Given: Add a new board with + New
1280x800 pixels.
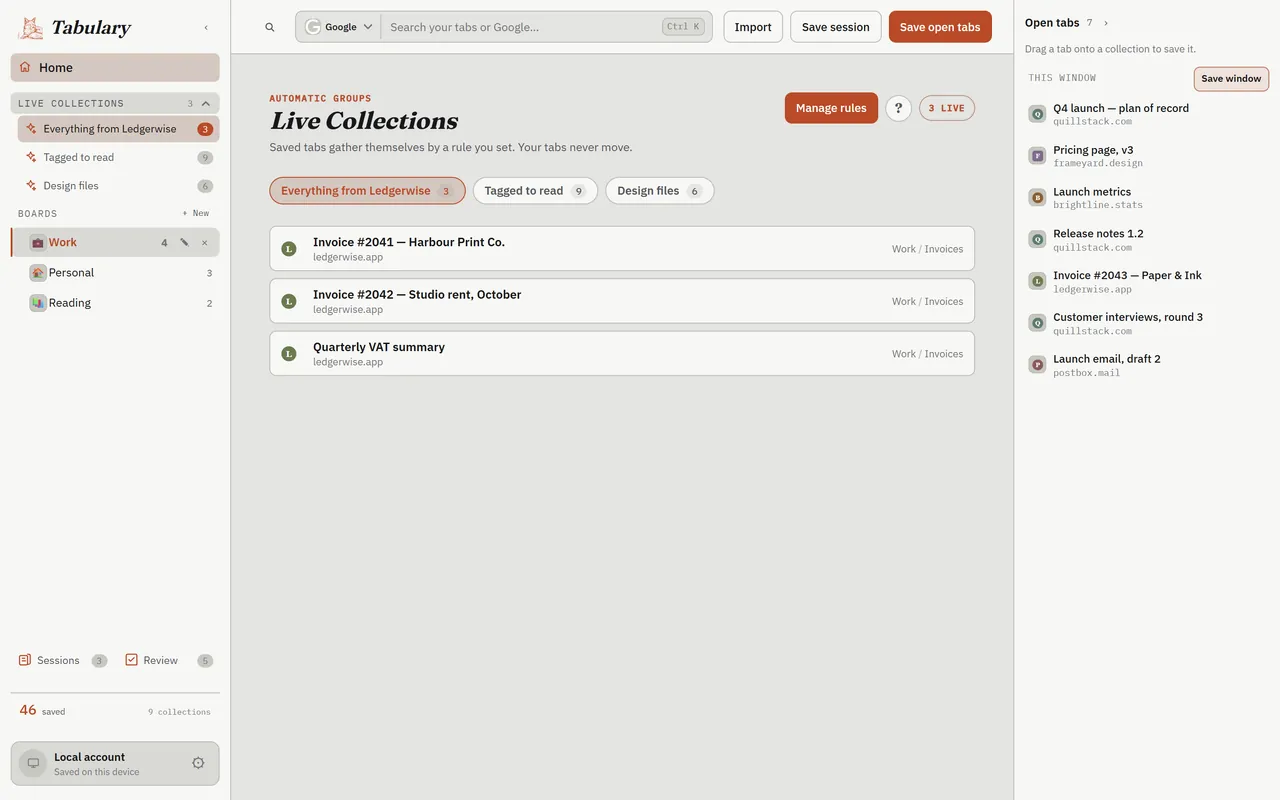Looking at the screenshot, I should click(x=196, y=213).
